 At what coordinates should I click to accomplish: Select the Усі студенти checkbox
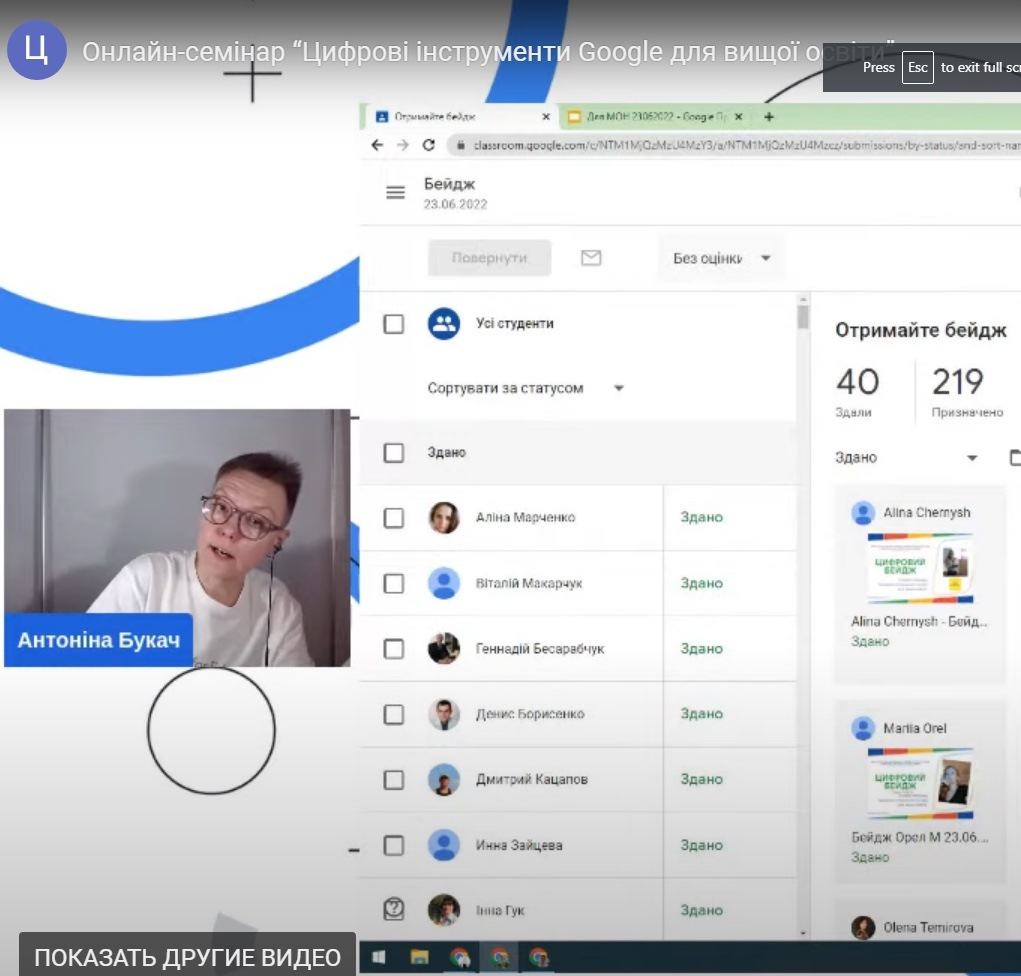point(394,324)
